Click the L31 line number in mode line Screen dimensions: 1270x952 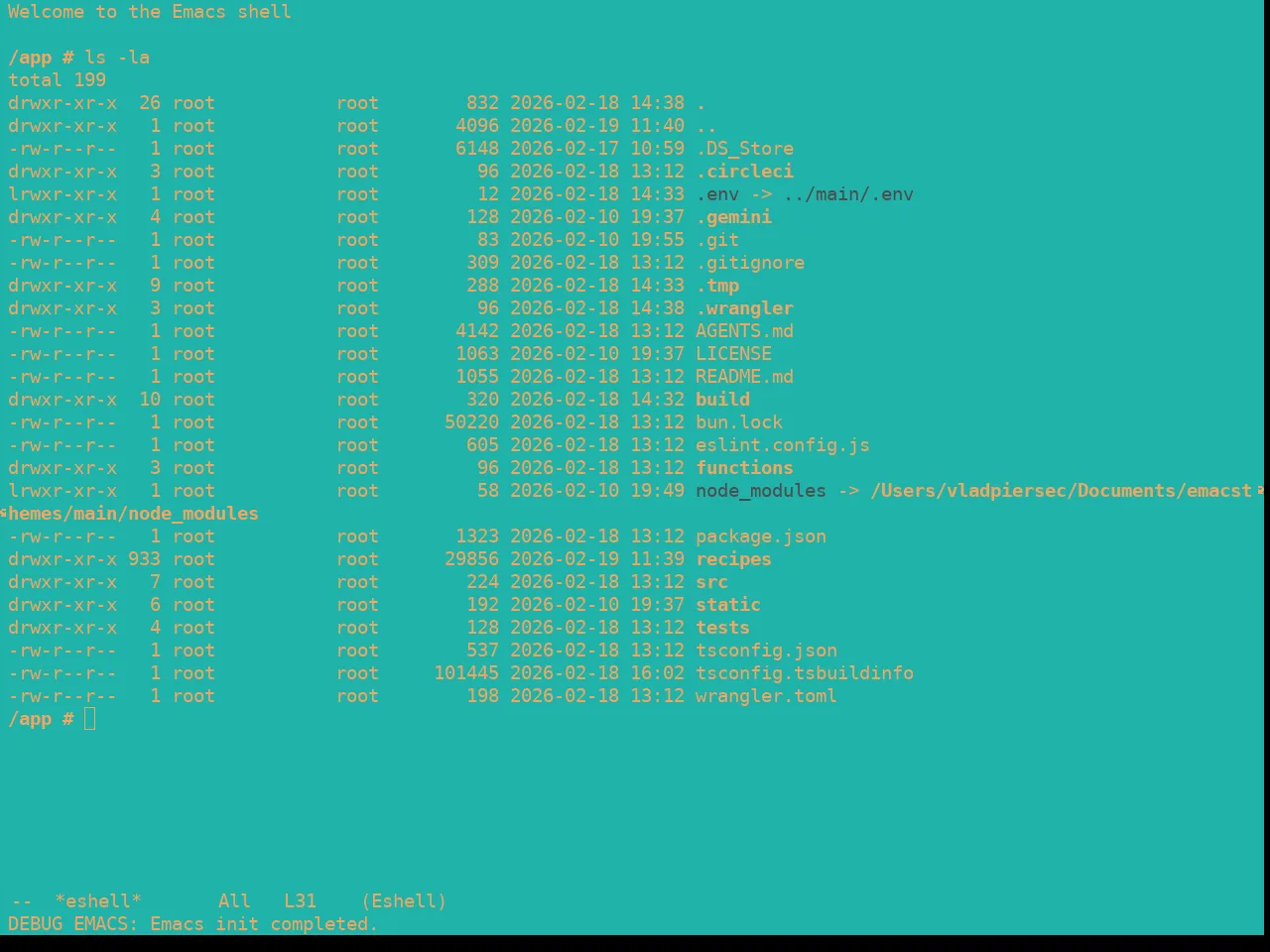[300, 901]
